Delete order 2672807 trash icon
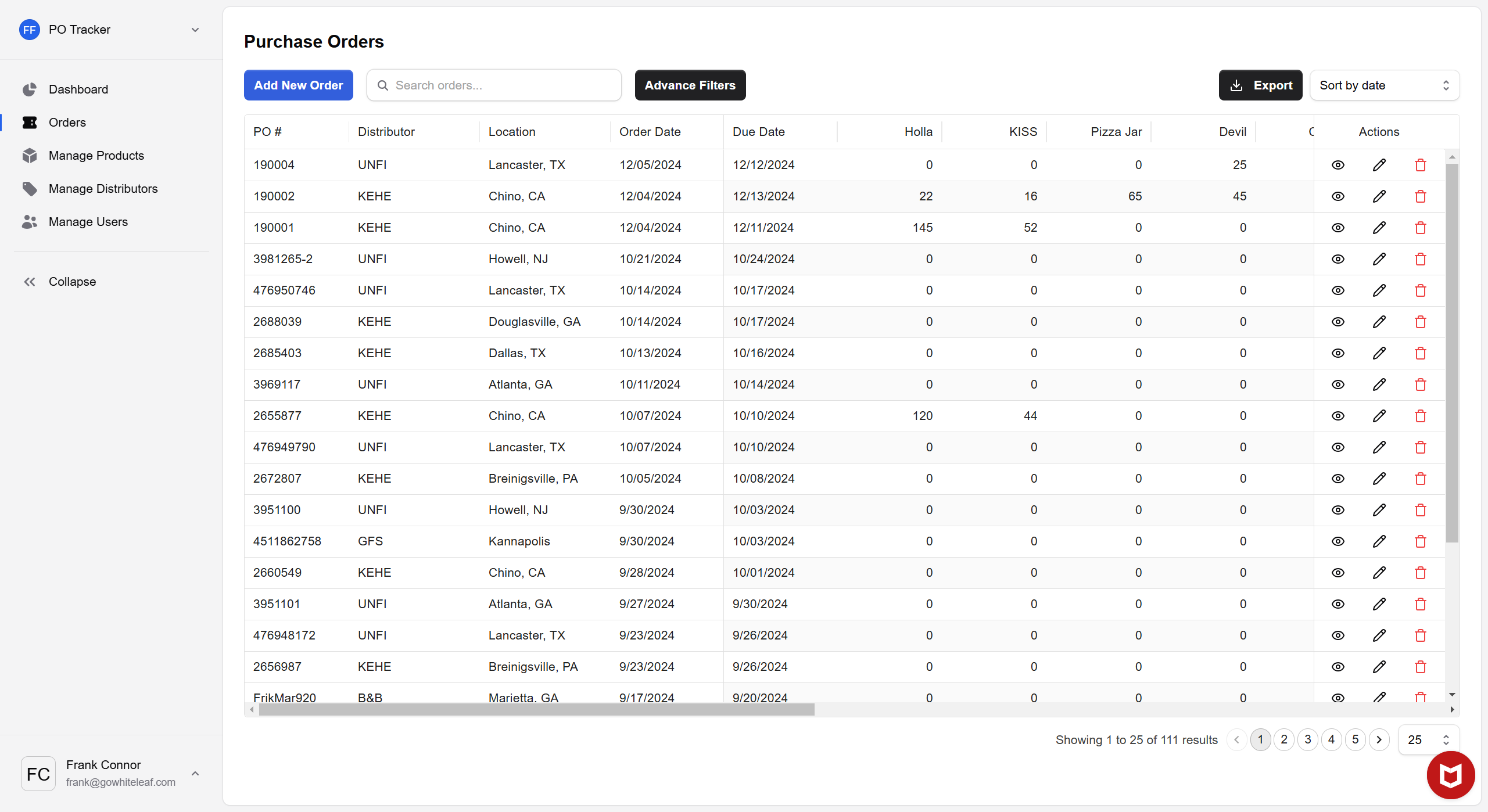1488x812 pixels. 1421,479
